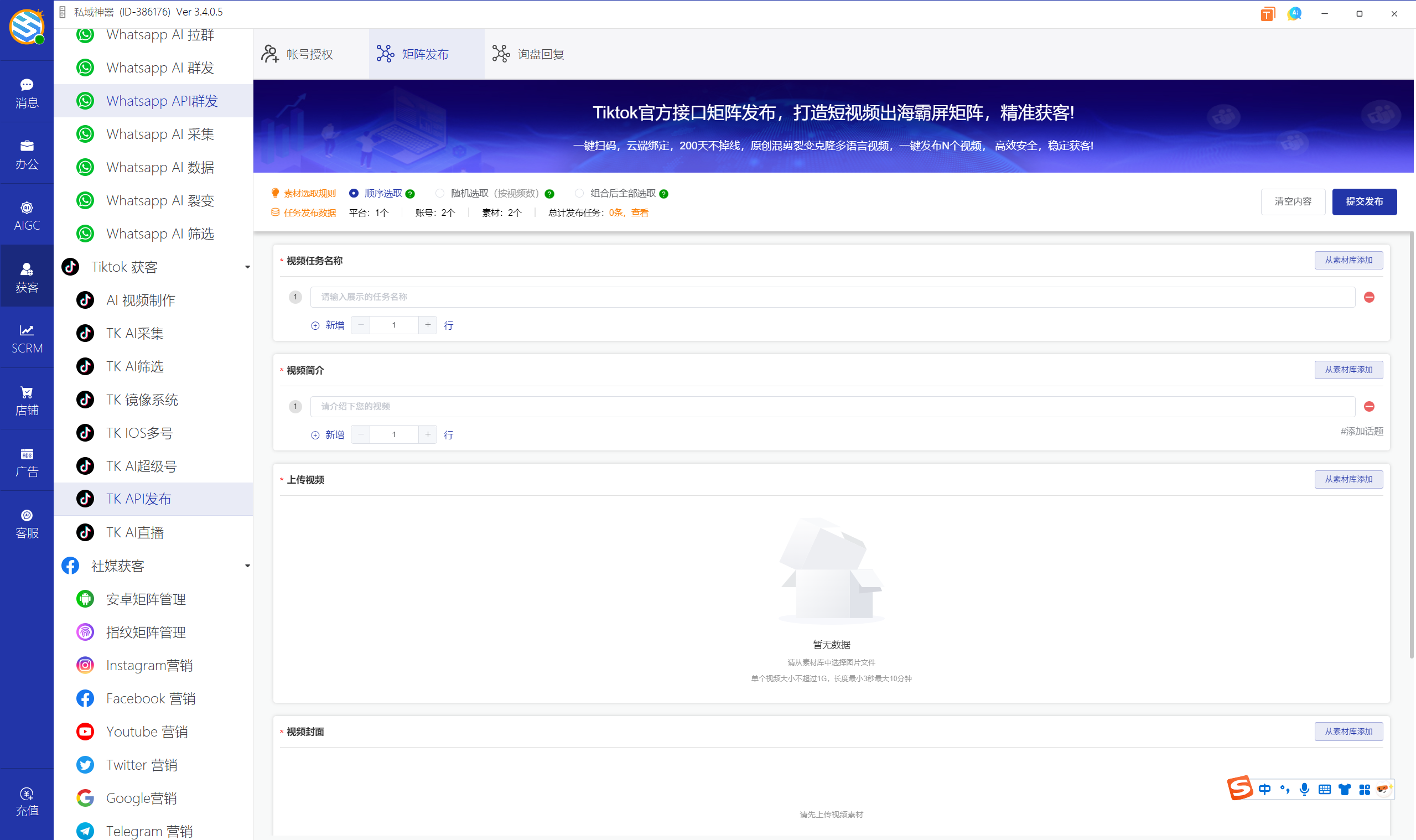Select AIGC in the left sidebar
The width and height of the screenshot is (1416, 840).
[x=27, y=214]
